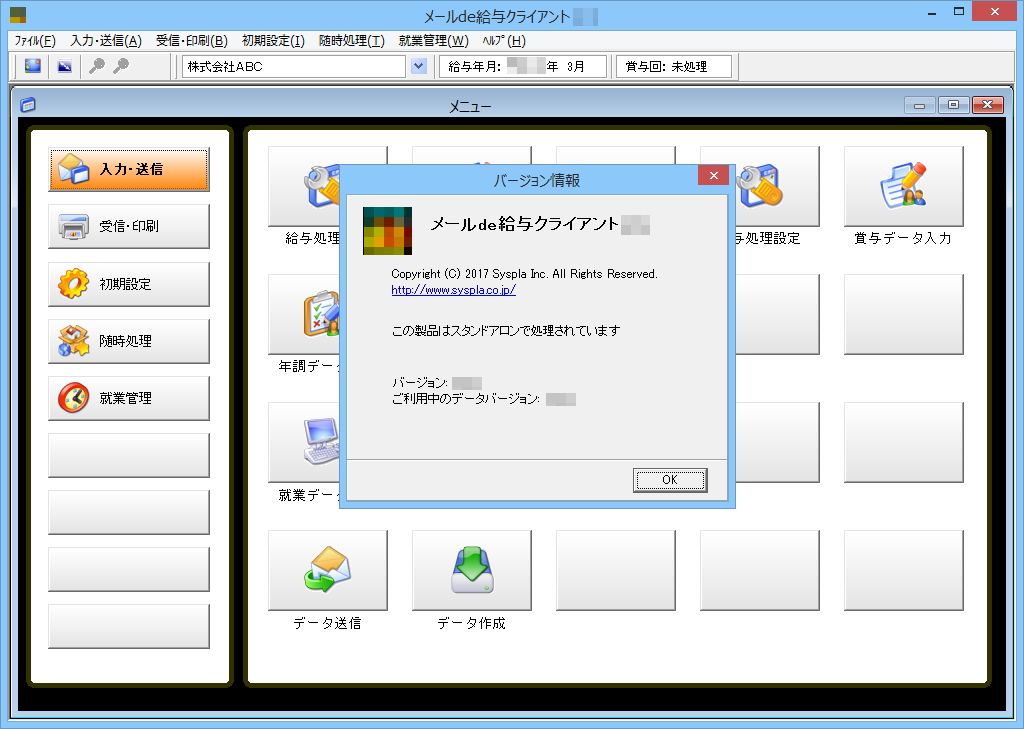This screenshot has height=729, width=1024.
Task: Click the first key icon in toolbar
Action: (x=97, y=66)
